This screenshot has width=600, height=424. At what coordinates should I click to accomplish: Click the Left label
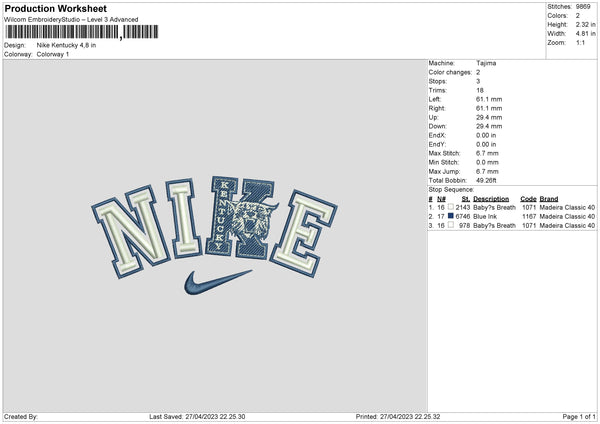click(435, 99)
